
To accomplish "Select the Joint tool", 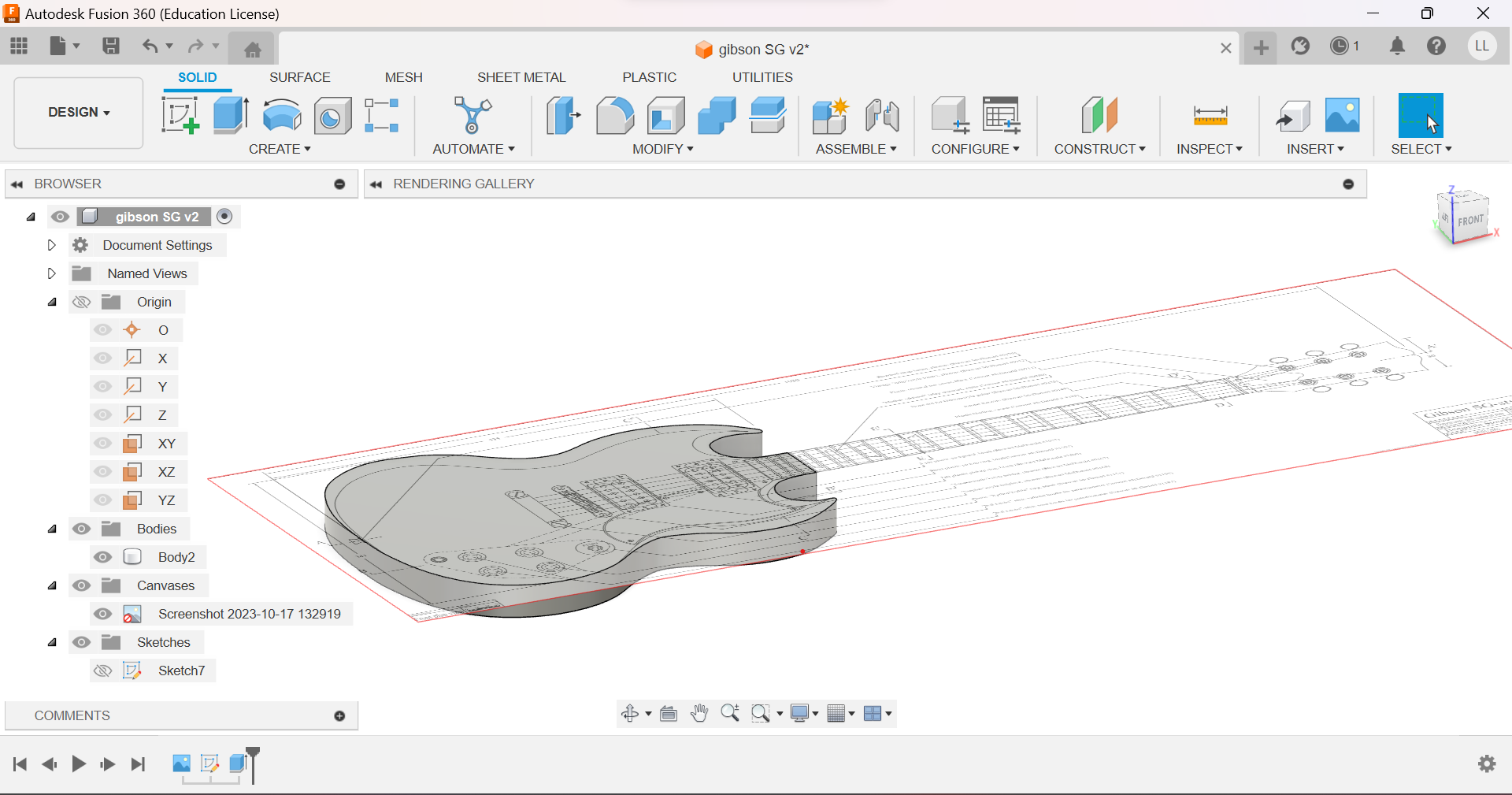I will click(882, 115).
